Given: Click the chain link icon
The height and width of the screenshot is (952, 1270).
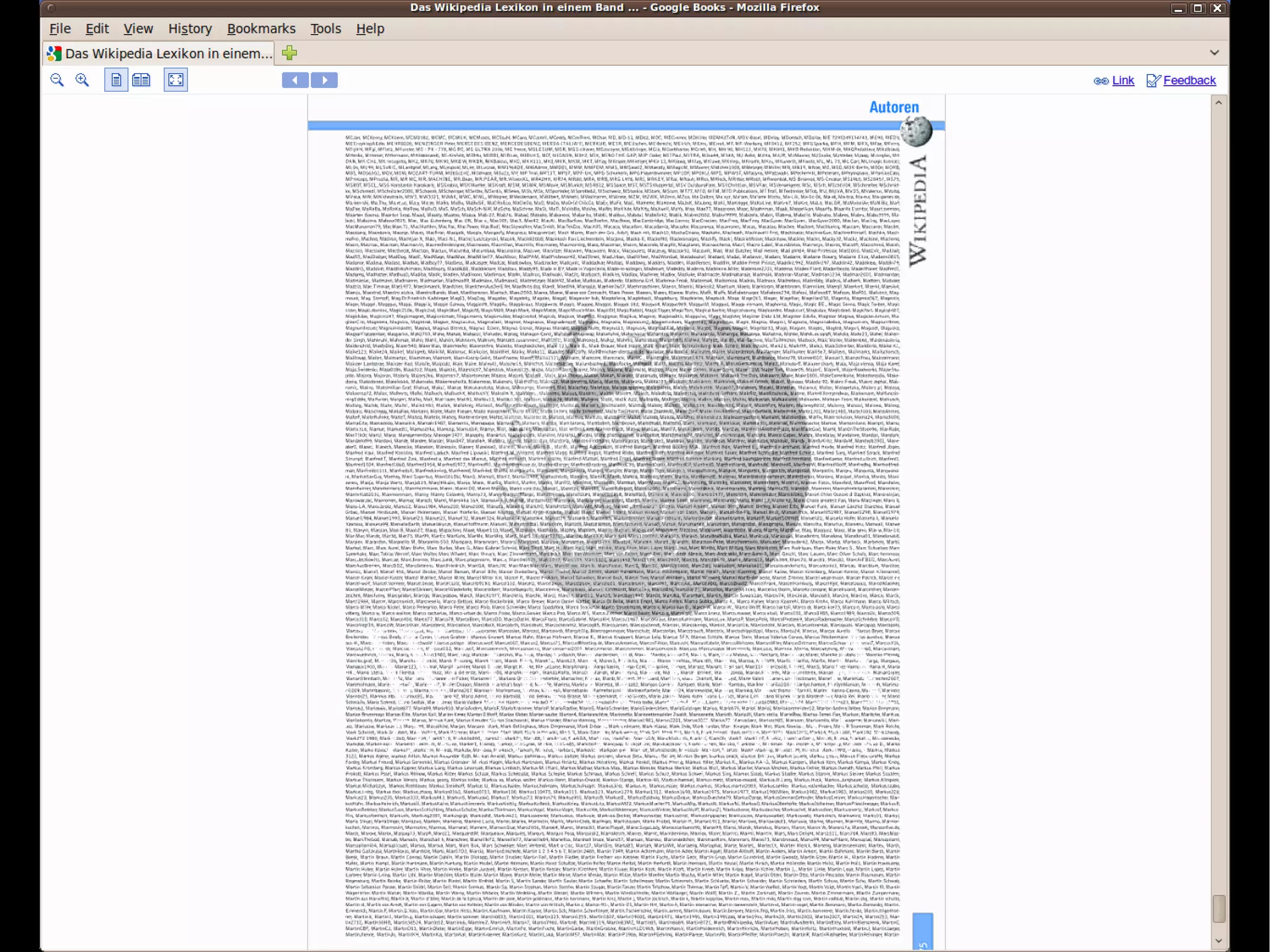Looking at the screenshot, I should coord(1101,81).
